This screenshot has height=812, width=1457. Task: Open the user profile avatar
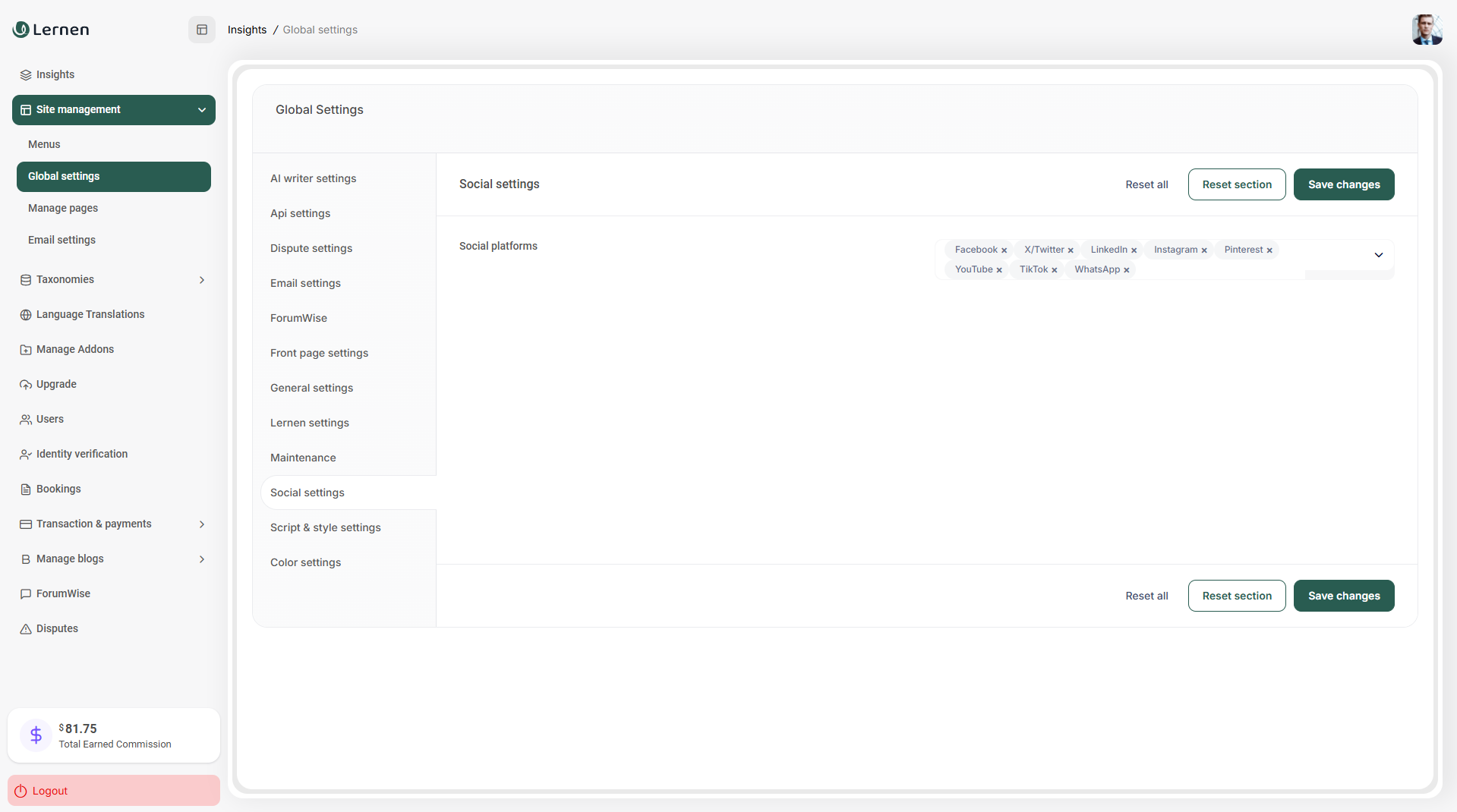[1426, 30]
